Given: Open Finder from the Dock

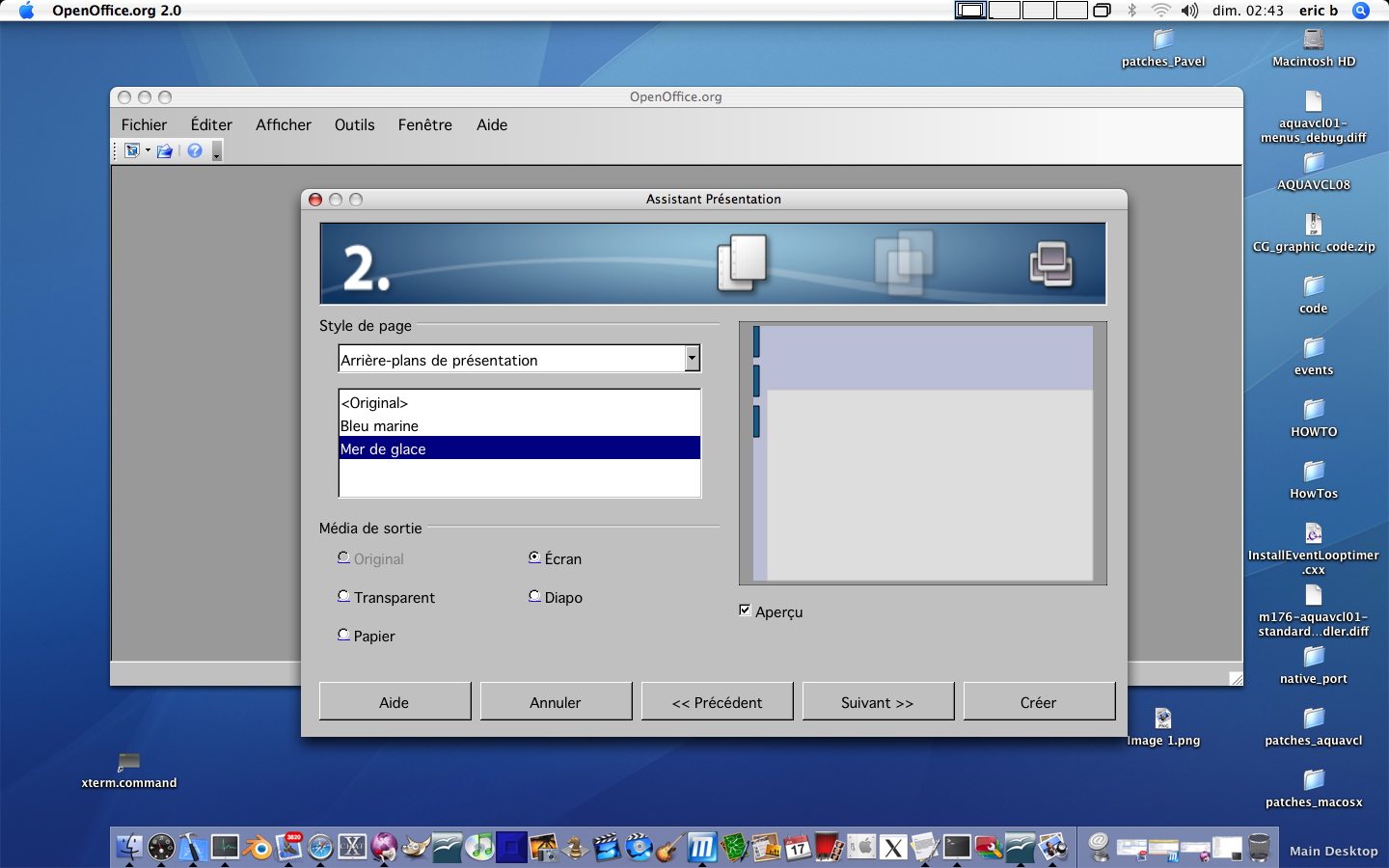Looking at the screenshot, I should coord(129,847).
